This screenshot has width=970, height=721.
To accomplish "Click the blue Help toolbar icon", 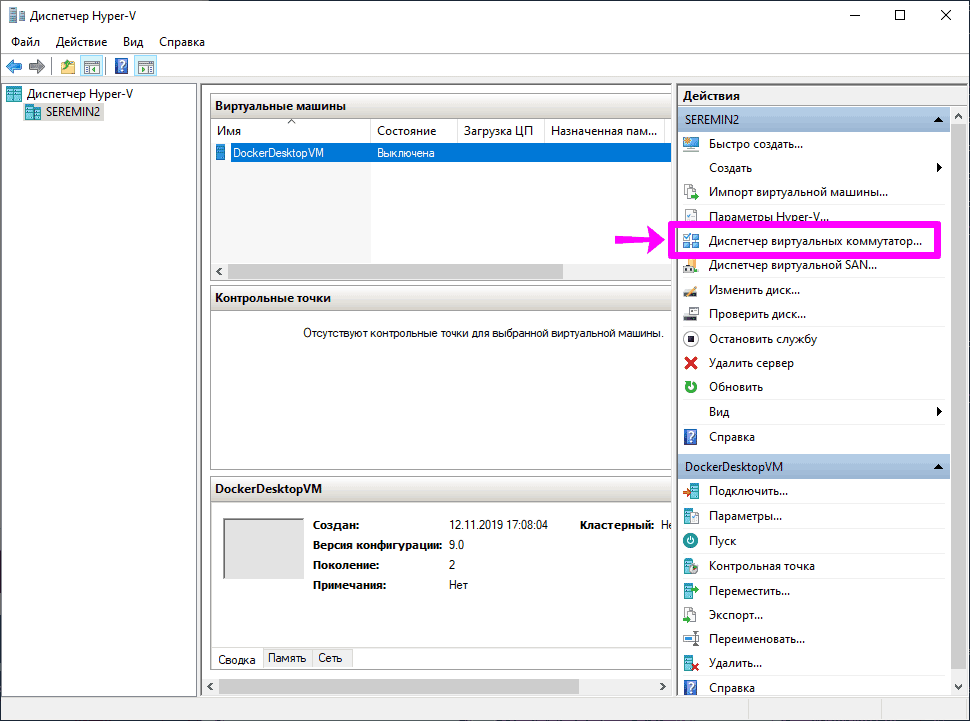I will pos(122,66).
